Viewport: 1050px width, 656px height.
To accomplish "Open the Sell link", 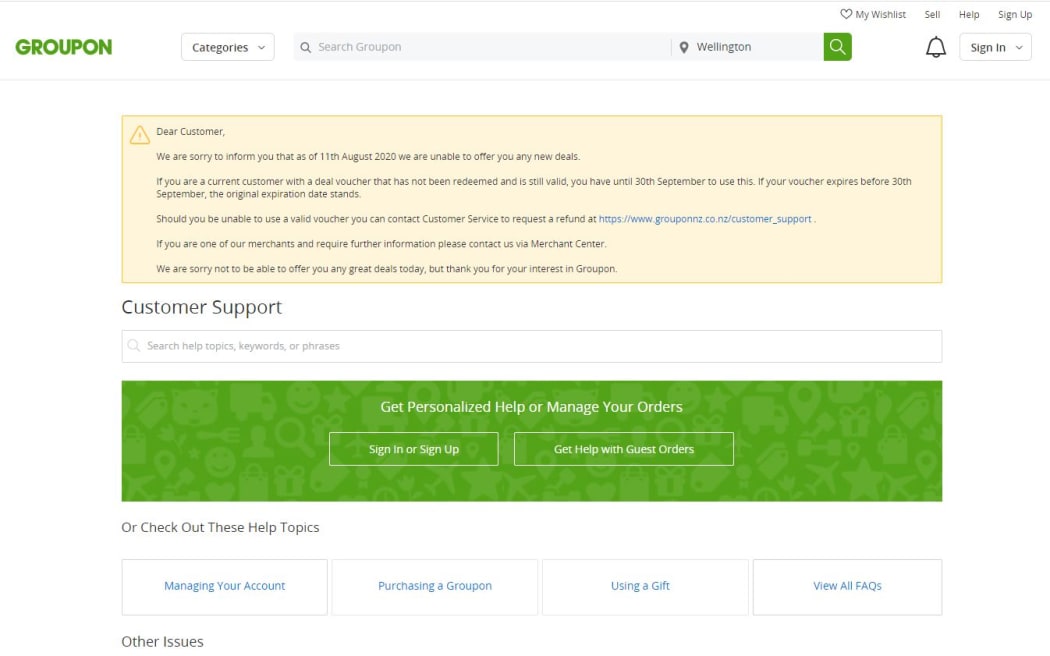I will click(x=932, y=14).
